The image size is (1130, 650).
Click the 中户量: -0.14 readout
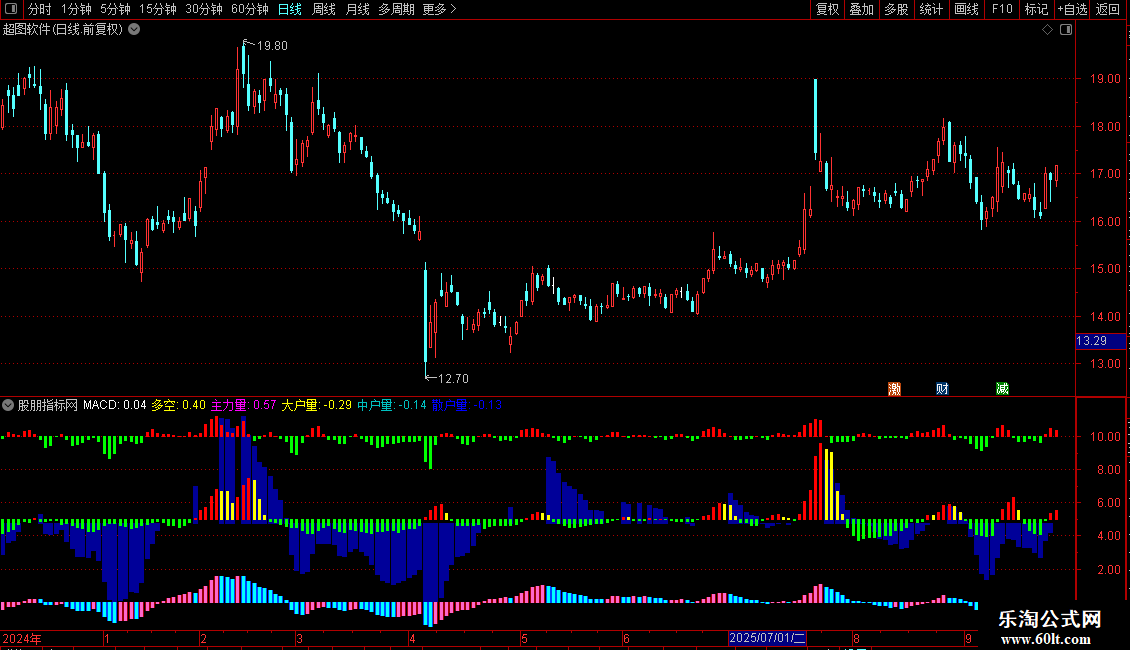pos(391,405)
